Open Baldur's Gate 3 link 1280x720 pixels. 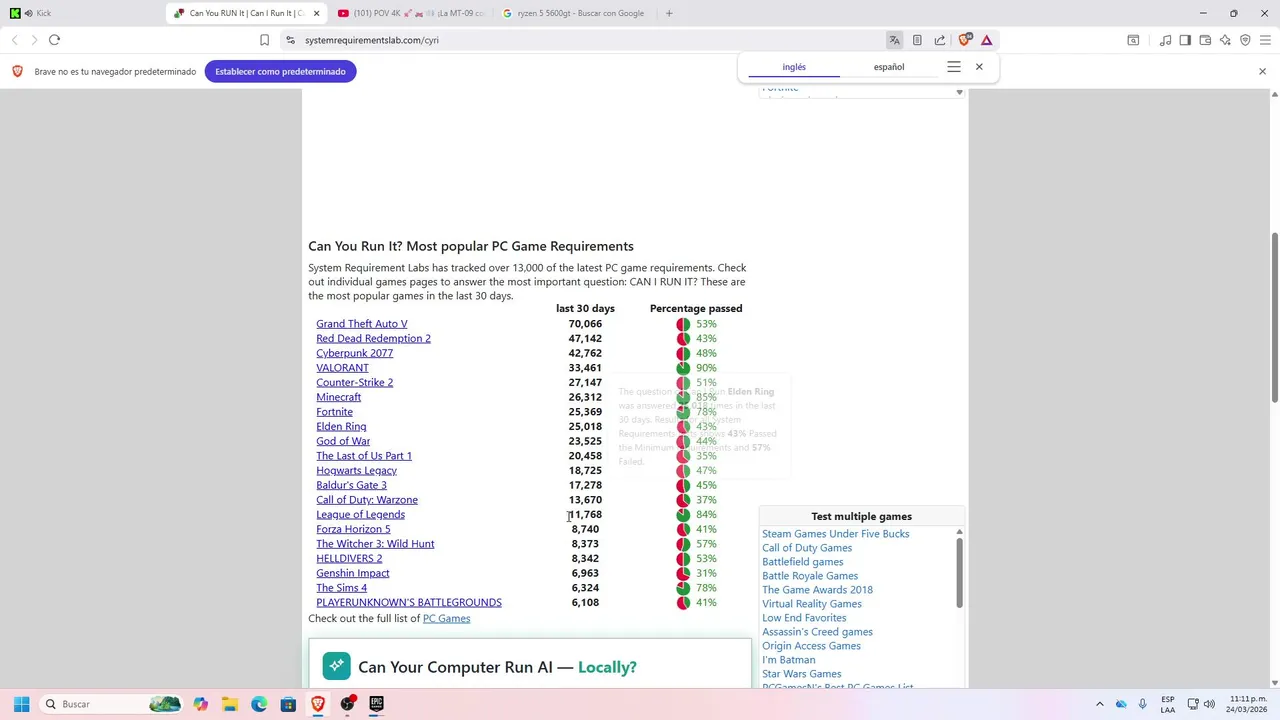(351, 485)
